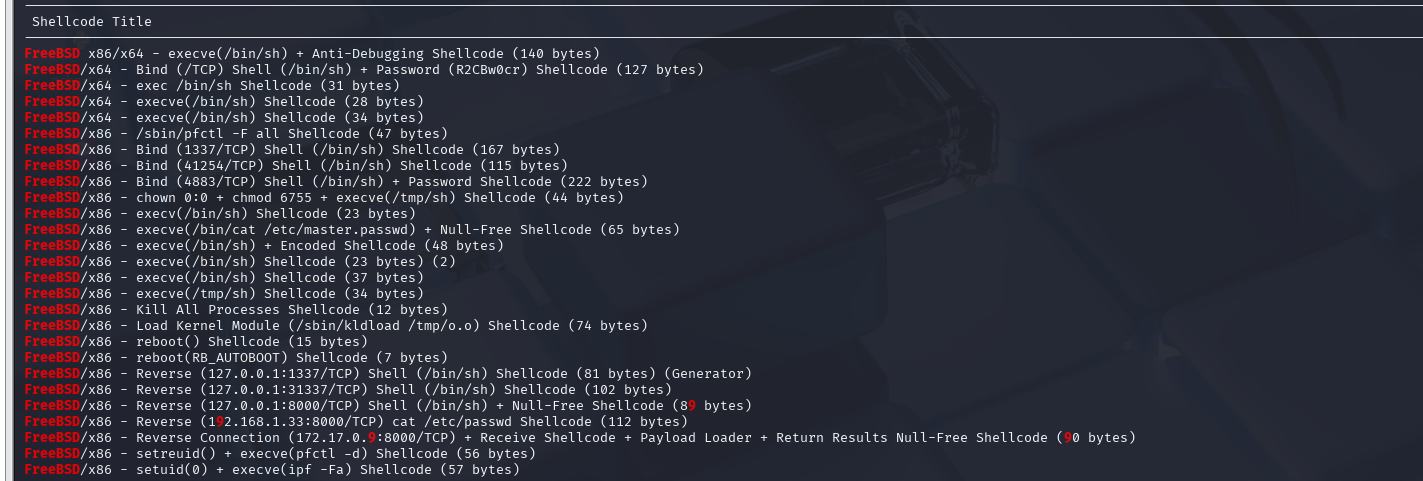Screen dimensions: 1423x481
Task: Click the x64 execve(/bin/sh) Shellcode (34 bytes) line
Action: pyautogui.click(x=224, y=117)
